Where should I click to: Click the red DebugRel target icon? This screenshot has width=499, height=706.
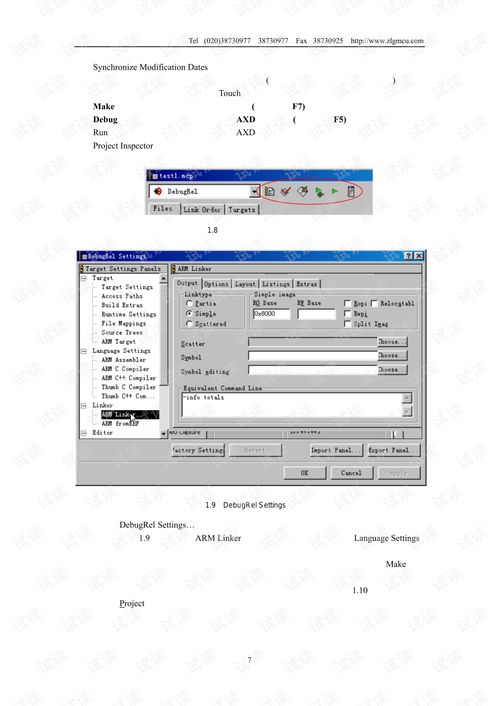point(158,191)
